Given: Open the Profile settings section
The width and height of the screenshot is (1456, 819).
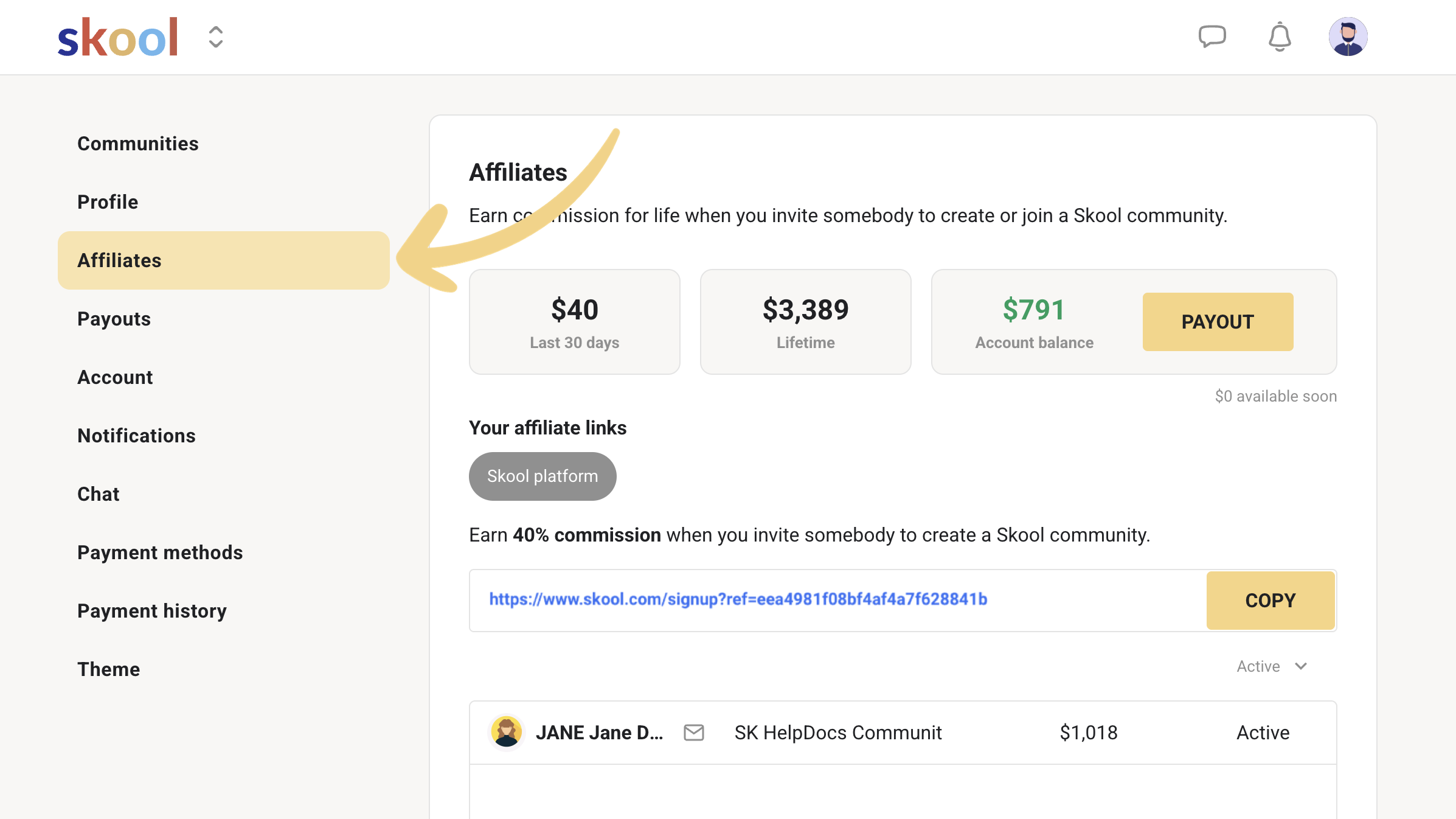Looking at the screenshot, I should click(108, 202).
